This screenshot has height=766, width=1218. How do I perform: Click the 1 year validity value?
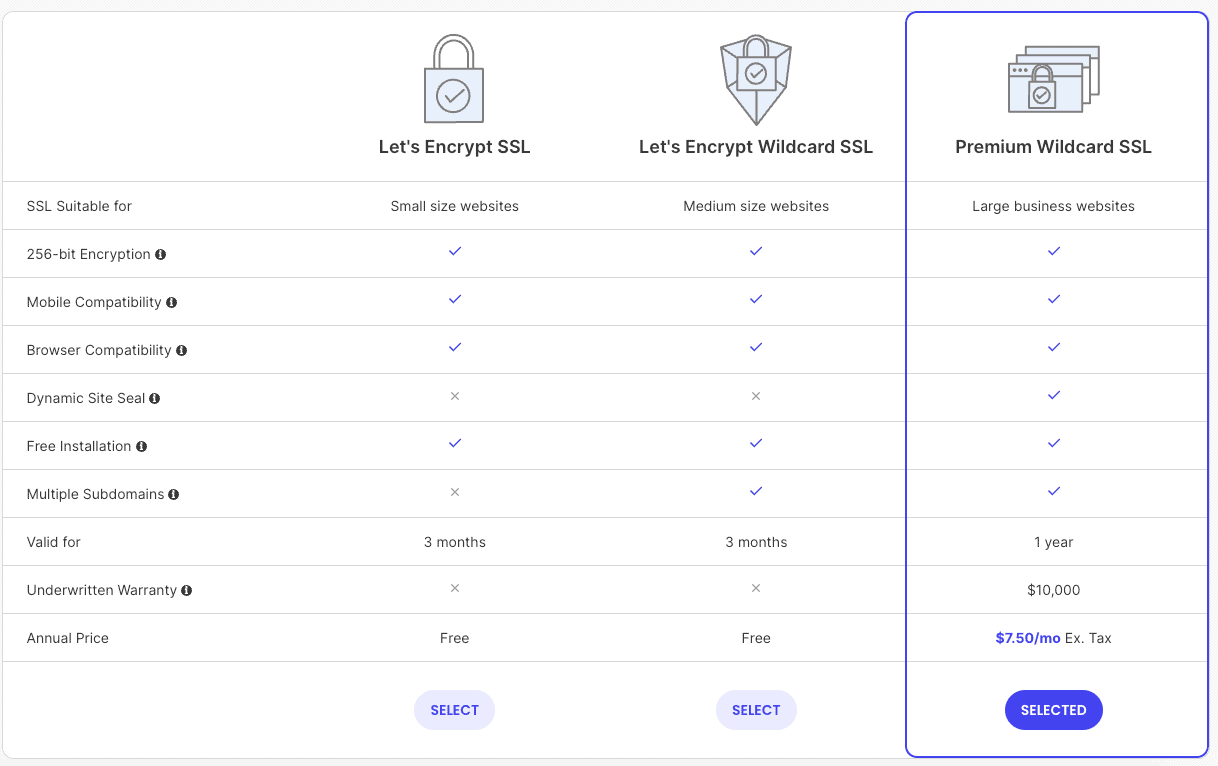pos(1053,542)
